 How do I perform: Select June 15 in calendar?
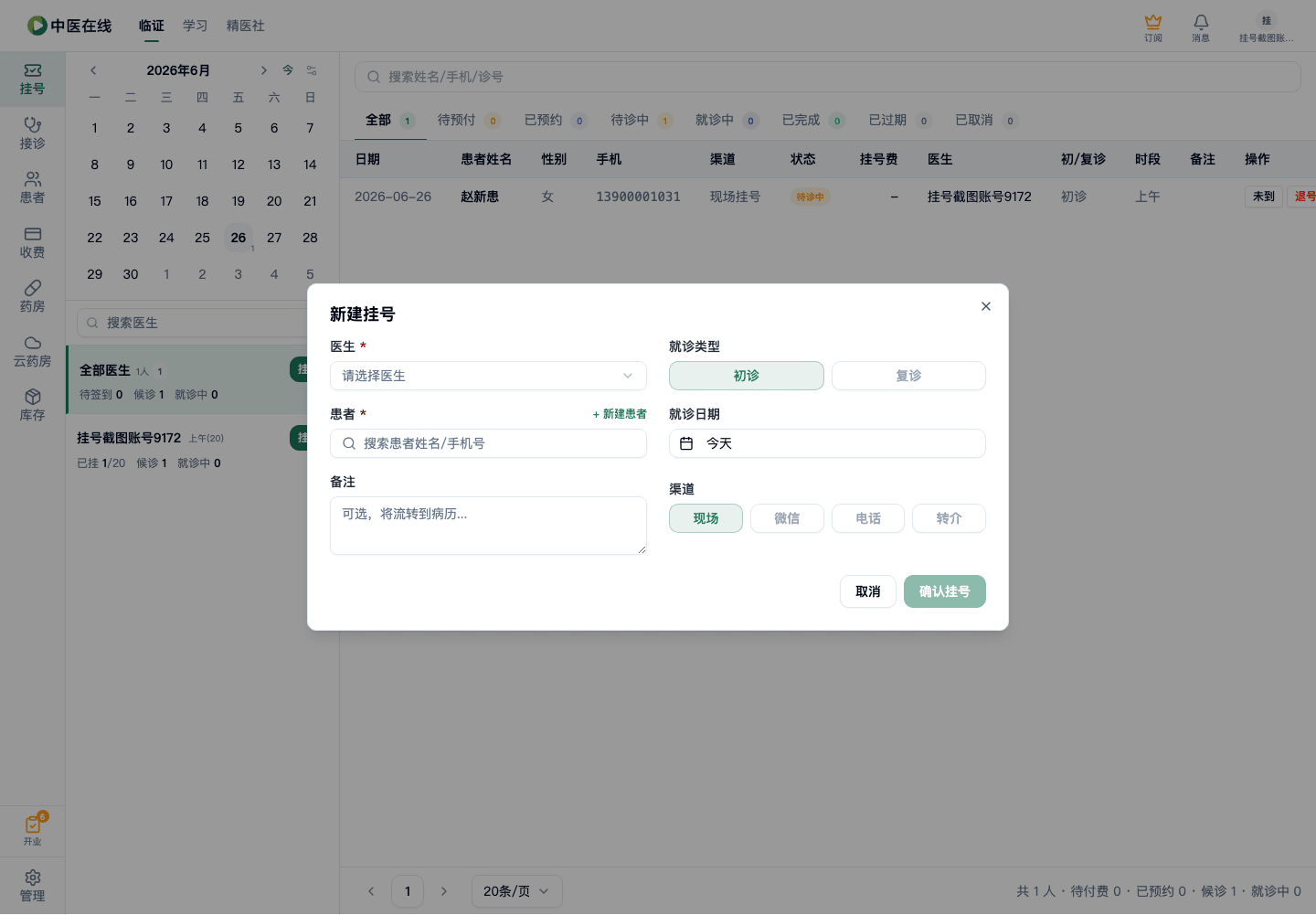tap(95, 201)
